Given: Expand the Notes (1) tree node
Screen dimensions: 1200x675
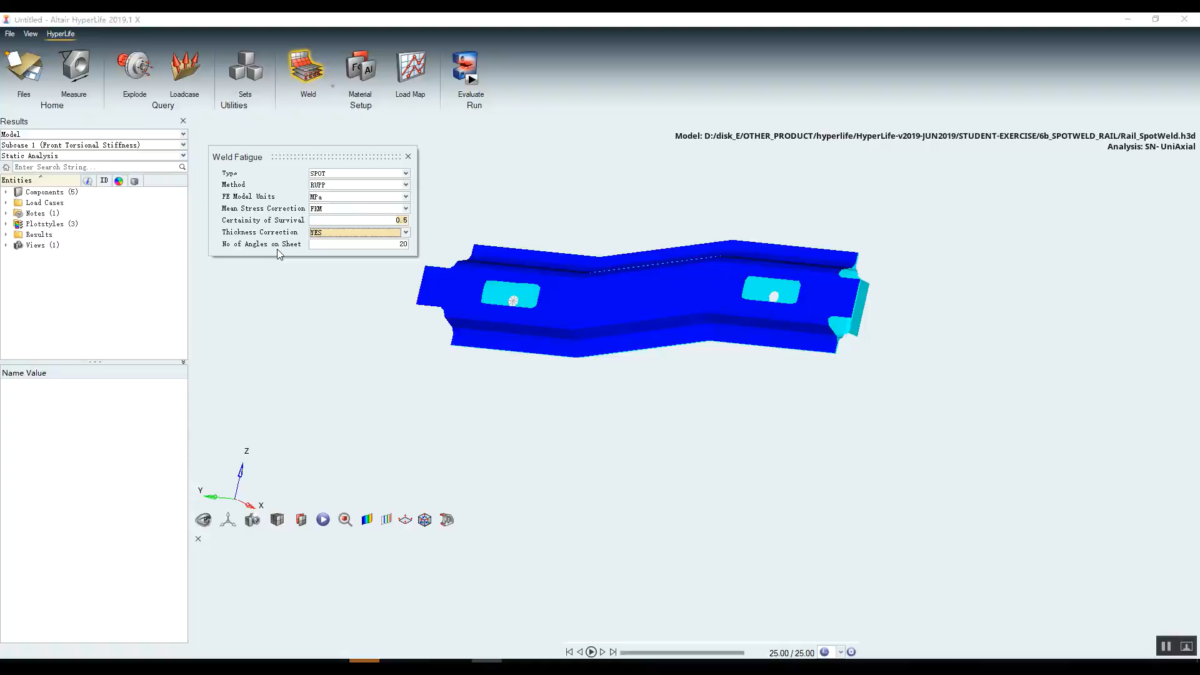Looking at the screenshot, I should 6,213.
